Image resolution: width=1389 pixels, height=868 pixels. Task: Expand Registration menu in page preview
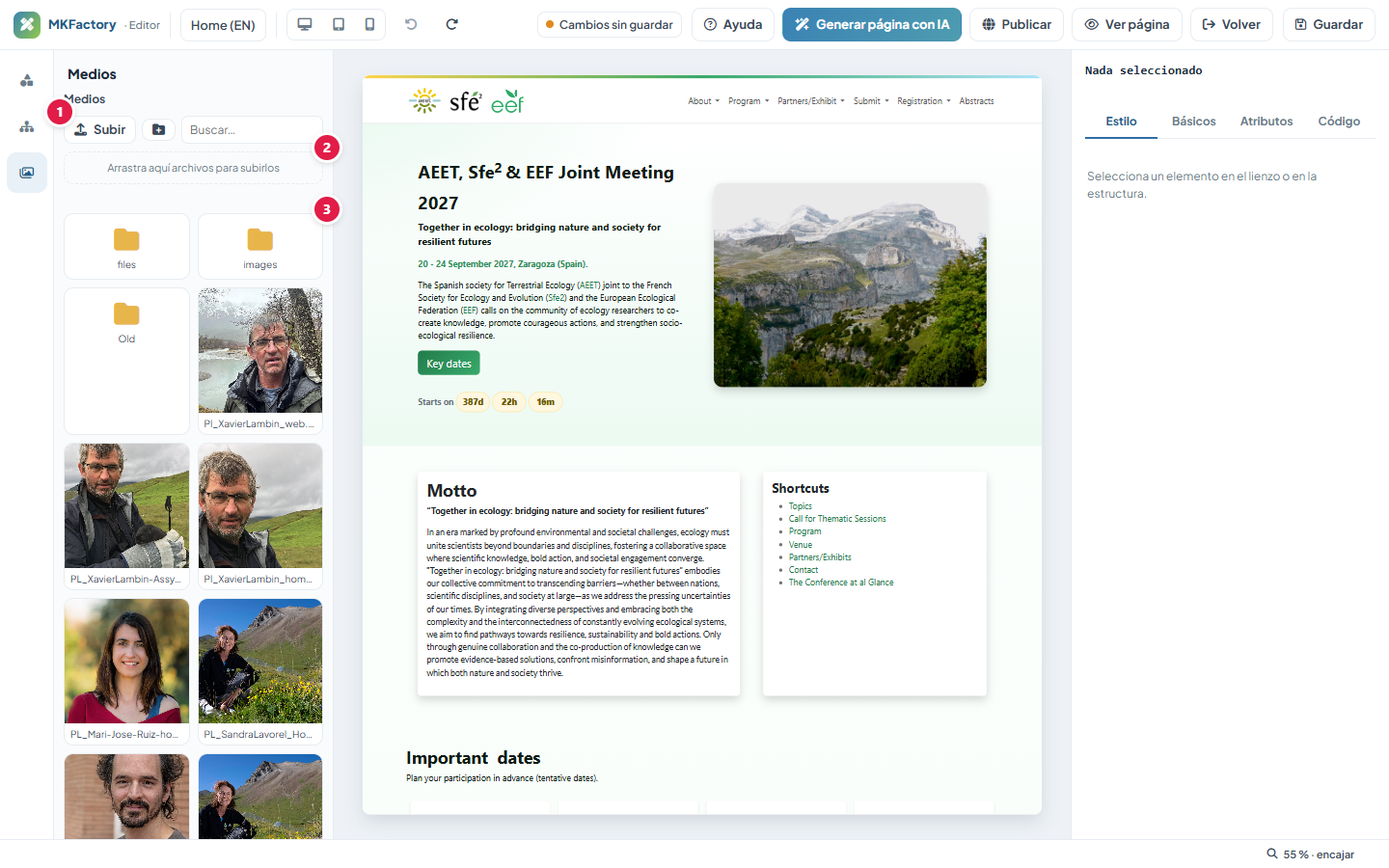924,101
